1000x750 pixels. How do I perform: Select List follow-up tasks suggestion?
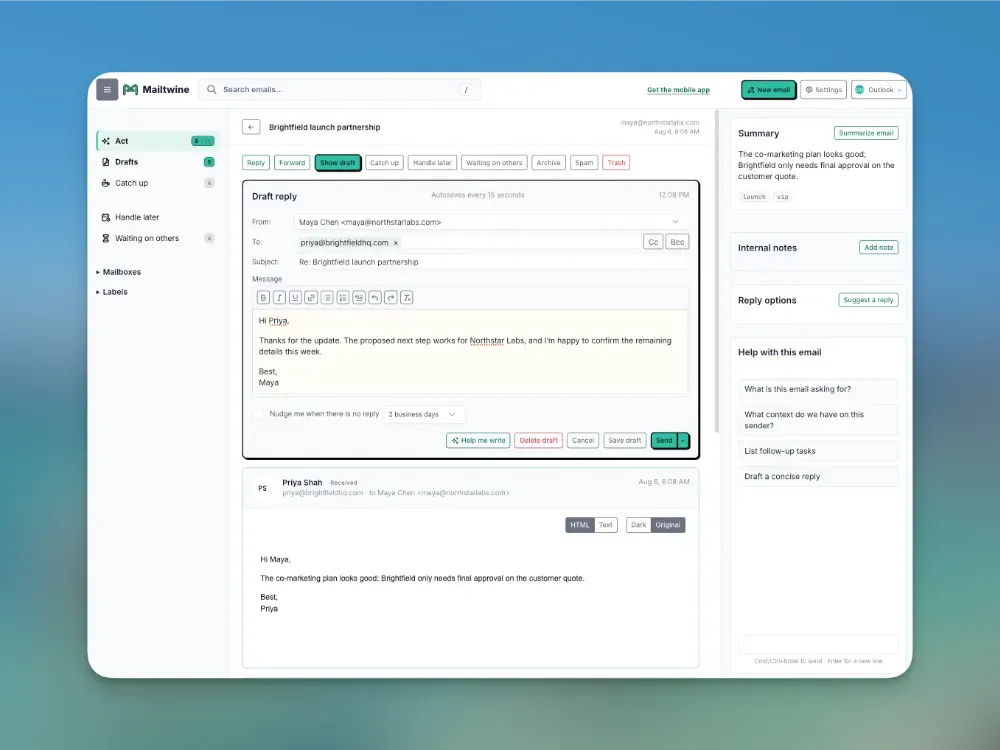[818, 451]
